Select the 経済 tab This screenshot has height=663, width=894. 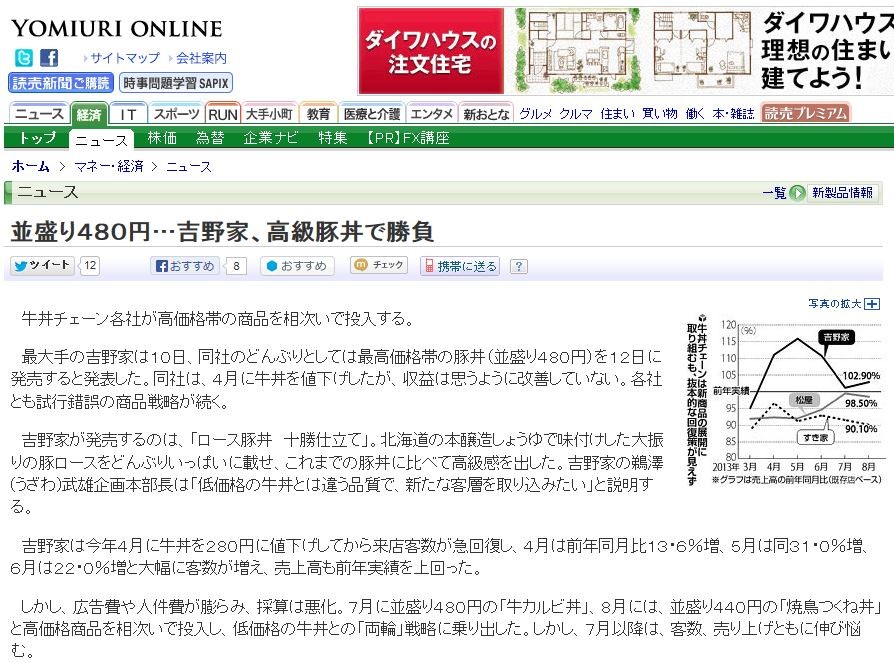88,115
